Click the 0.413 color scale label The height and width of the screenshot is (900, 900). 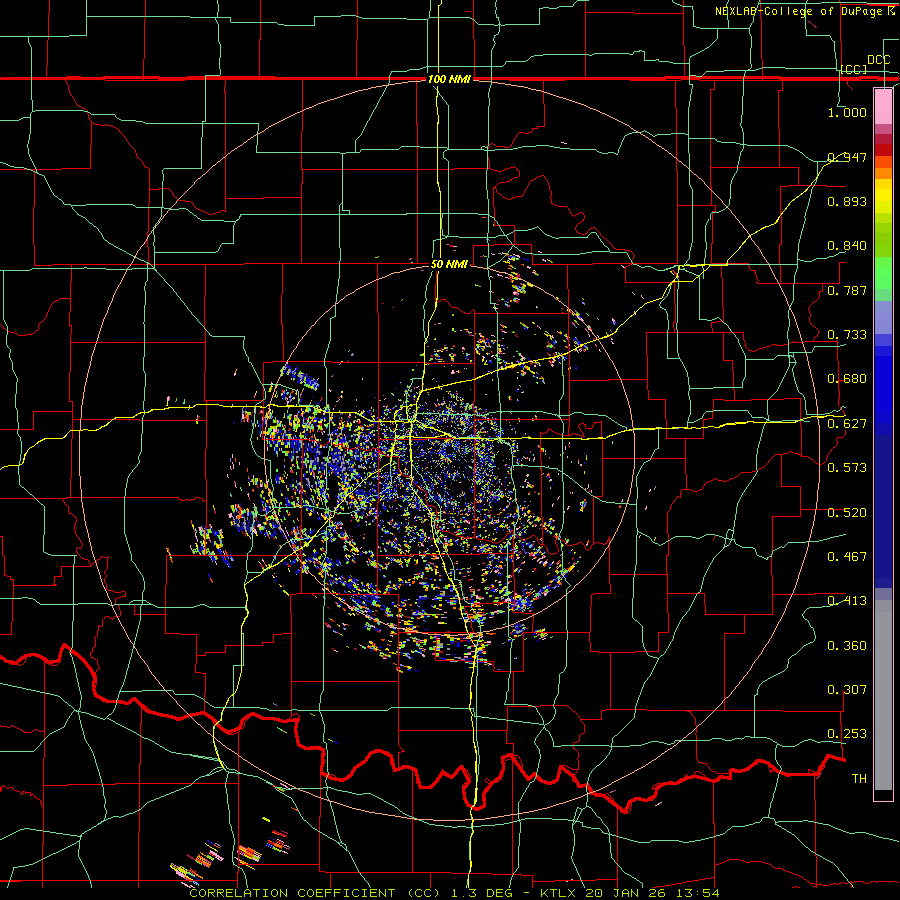click(x=847, y=600)
